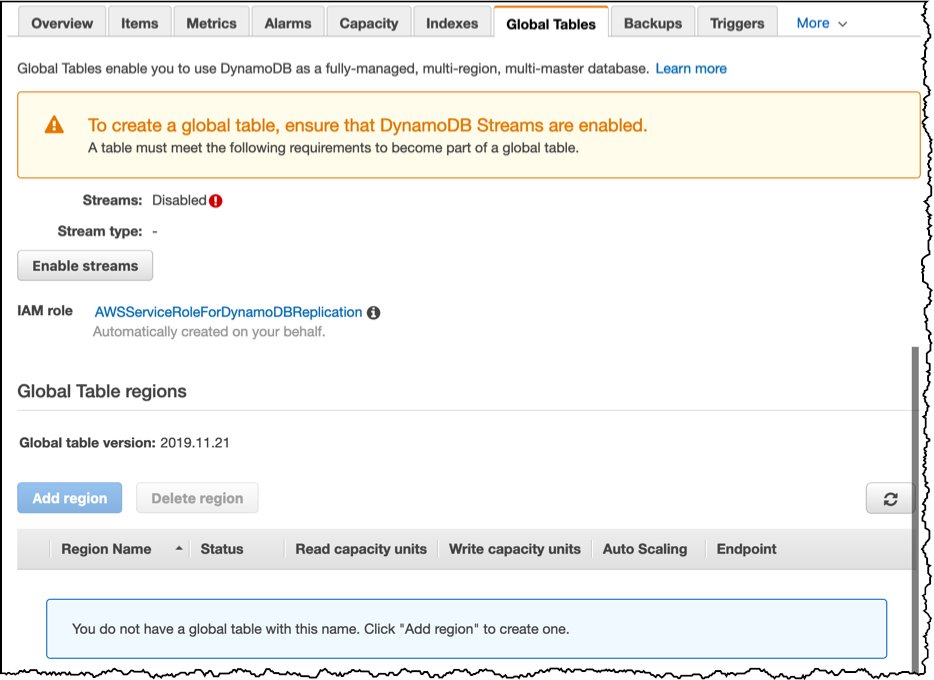
Task: Click the Write capacity units column header
Action: [515, 549]
